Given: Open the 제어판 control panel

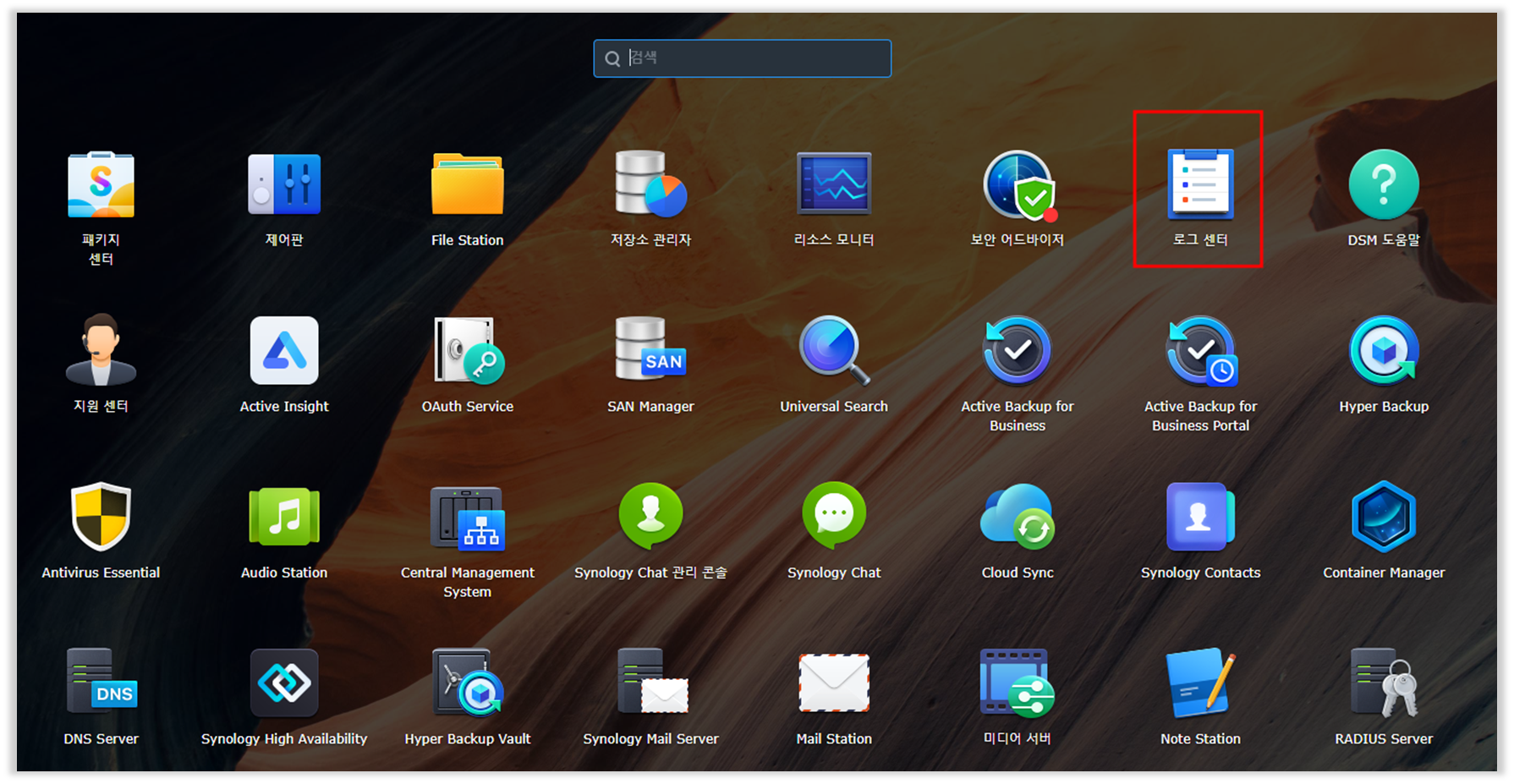Looking at the screenshot, I should 284,185.
